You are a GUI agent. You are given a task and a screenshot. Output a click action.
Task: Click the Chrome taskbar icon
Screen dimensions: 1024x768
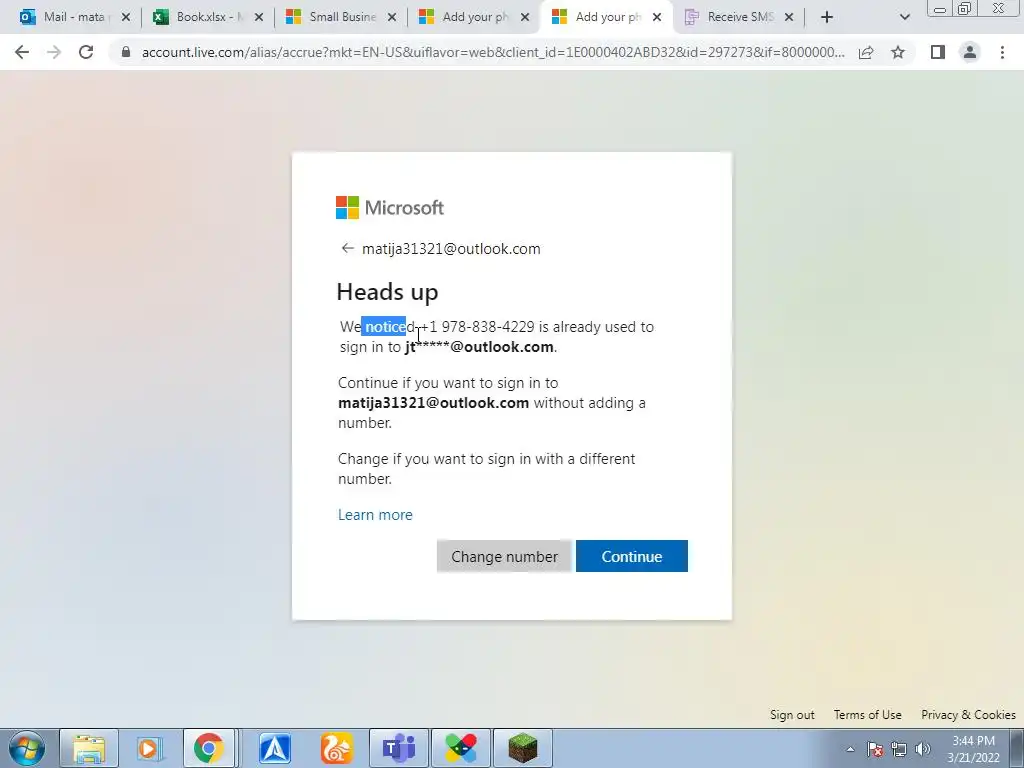208,748
